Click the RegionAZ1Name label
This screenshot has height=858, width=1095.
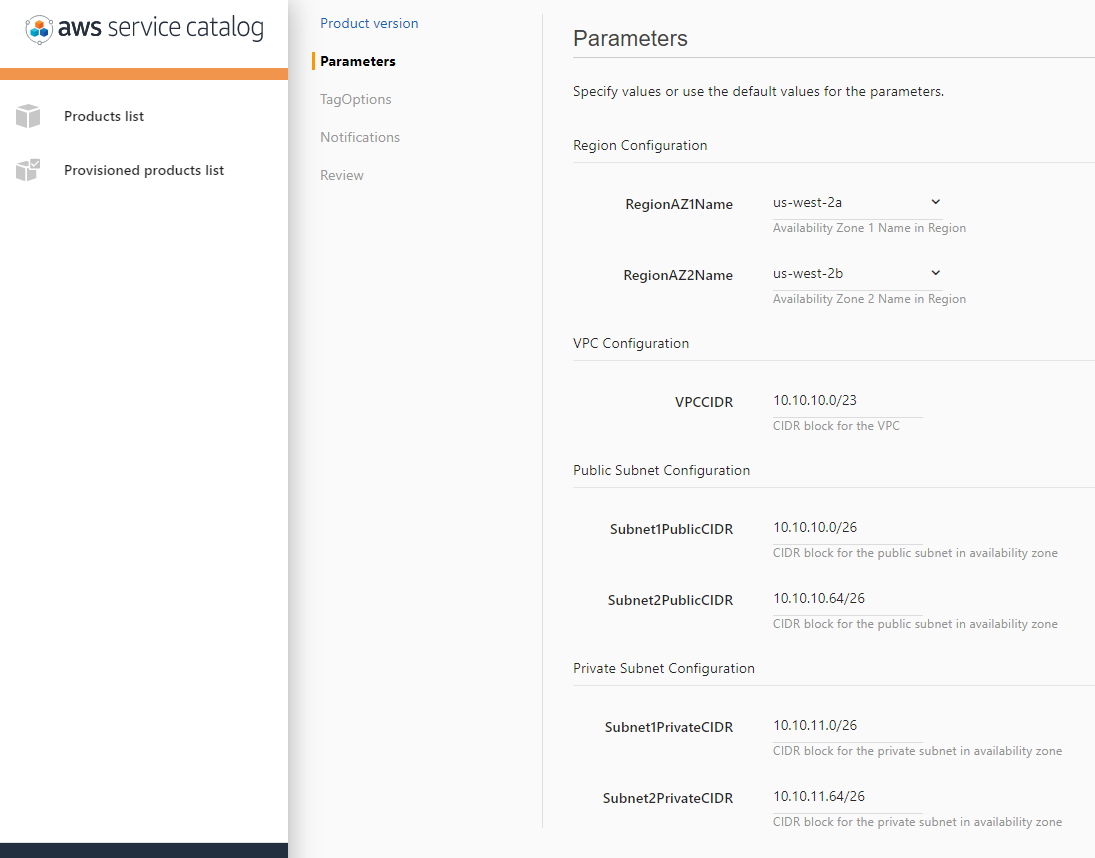[679, 205]
